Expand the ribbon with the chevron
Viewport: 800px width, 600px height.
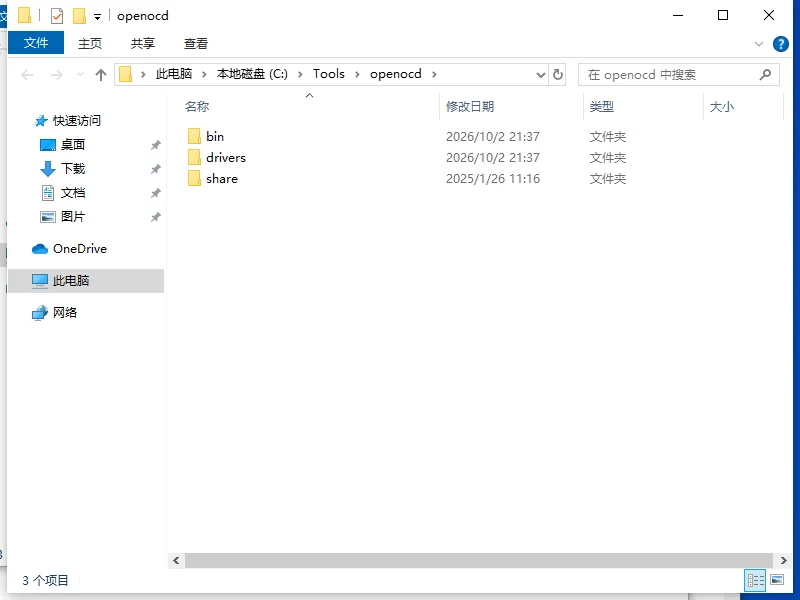(x=759, y=44)
